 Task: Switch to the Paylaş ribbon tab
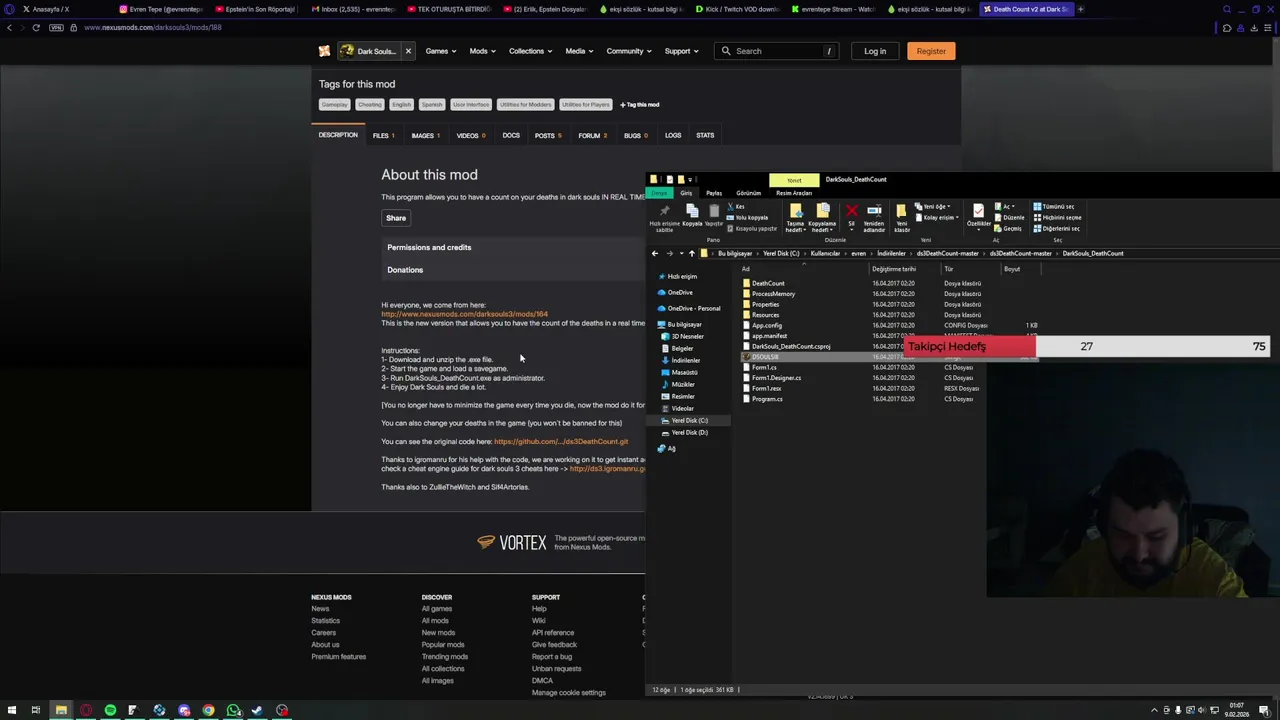click(x=714, y=193)
